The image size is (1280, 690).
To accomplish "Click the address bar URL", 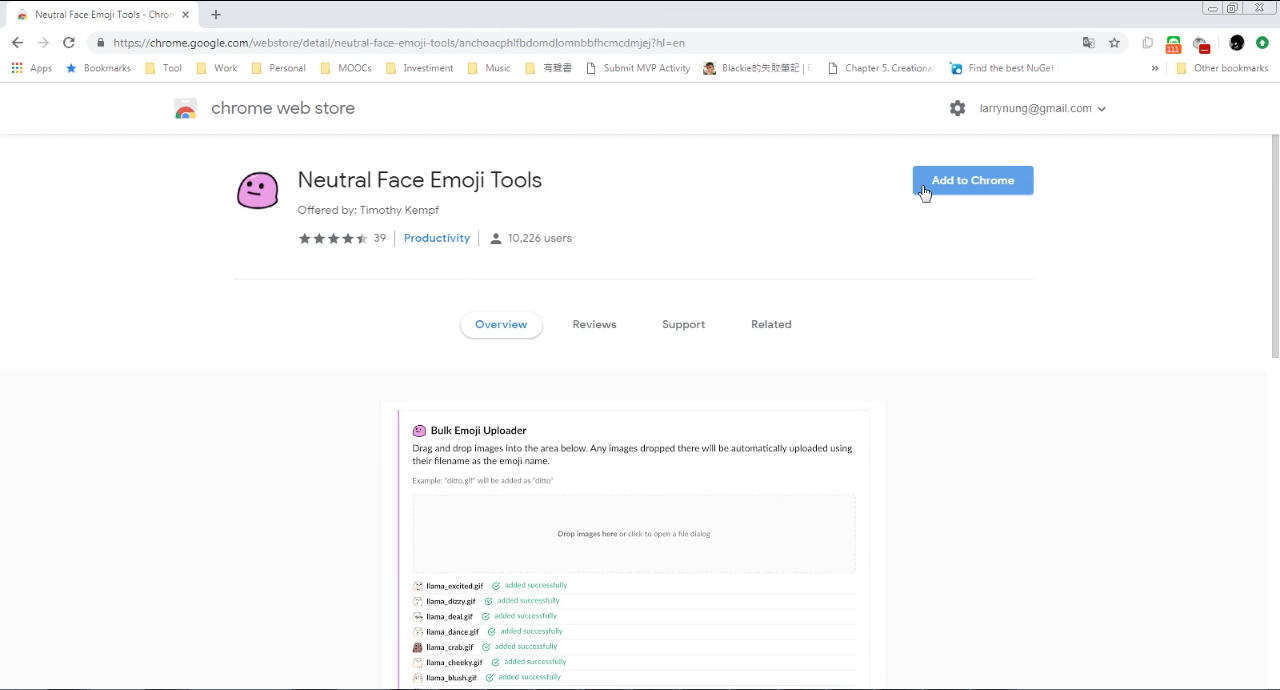I will click(x=399, y=43).
